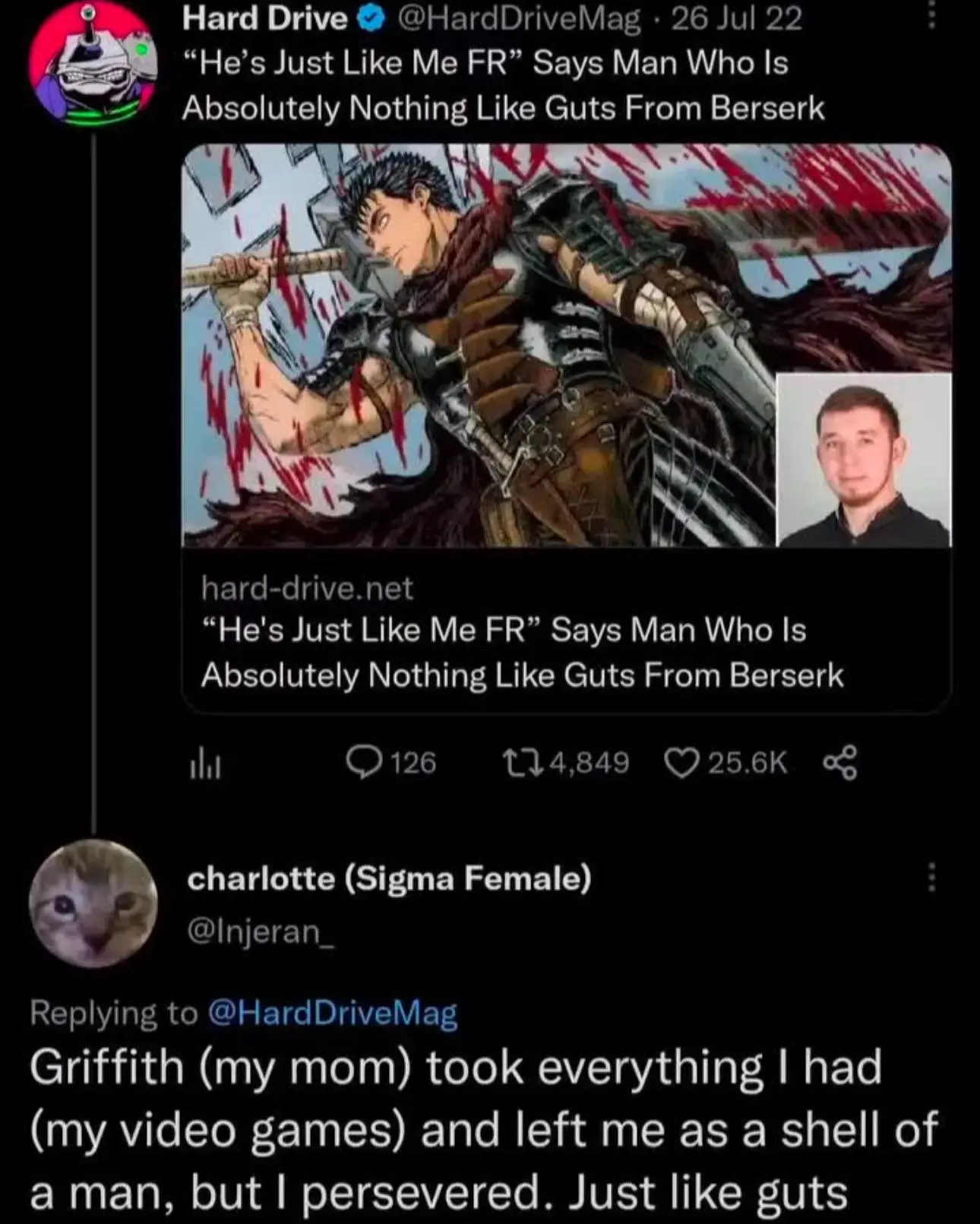Open options menu on charlotte's reply
This screenshot has height=1224, width=980.
[931, 878]
